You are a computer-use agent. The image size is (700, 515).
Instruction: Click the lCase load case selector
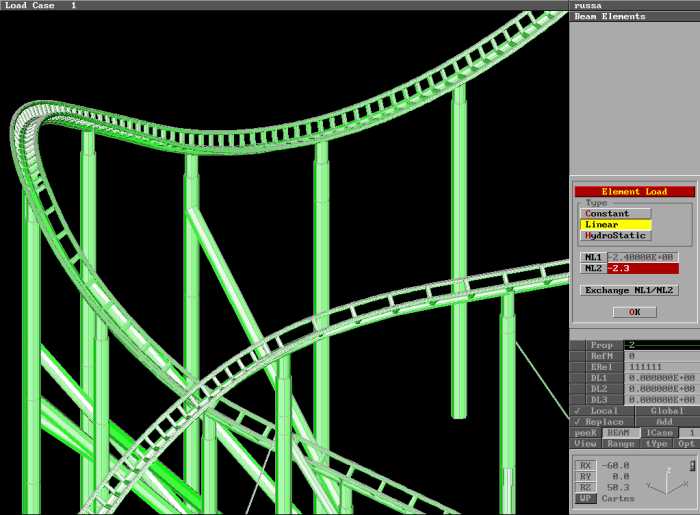pos(658,433)
